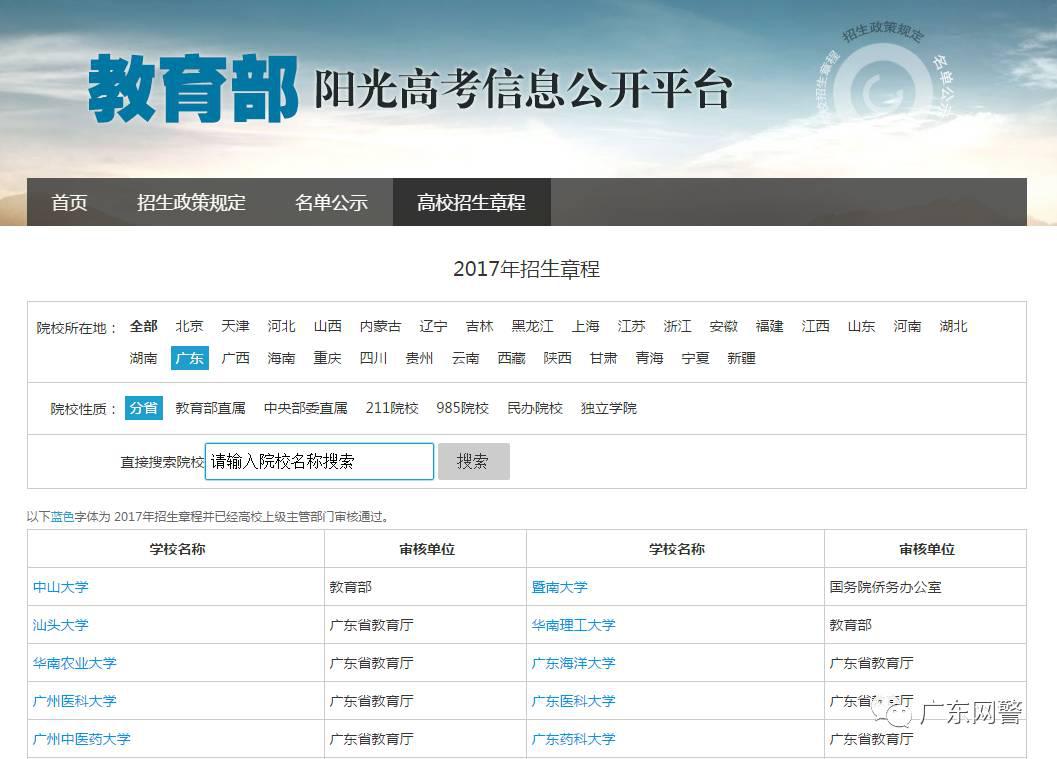Filter schools by 北京 region
Screen dimensions: 1057x759
[189, 326]
